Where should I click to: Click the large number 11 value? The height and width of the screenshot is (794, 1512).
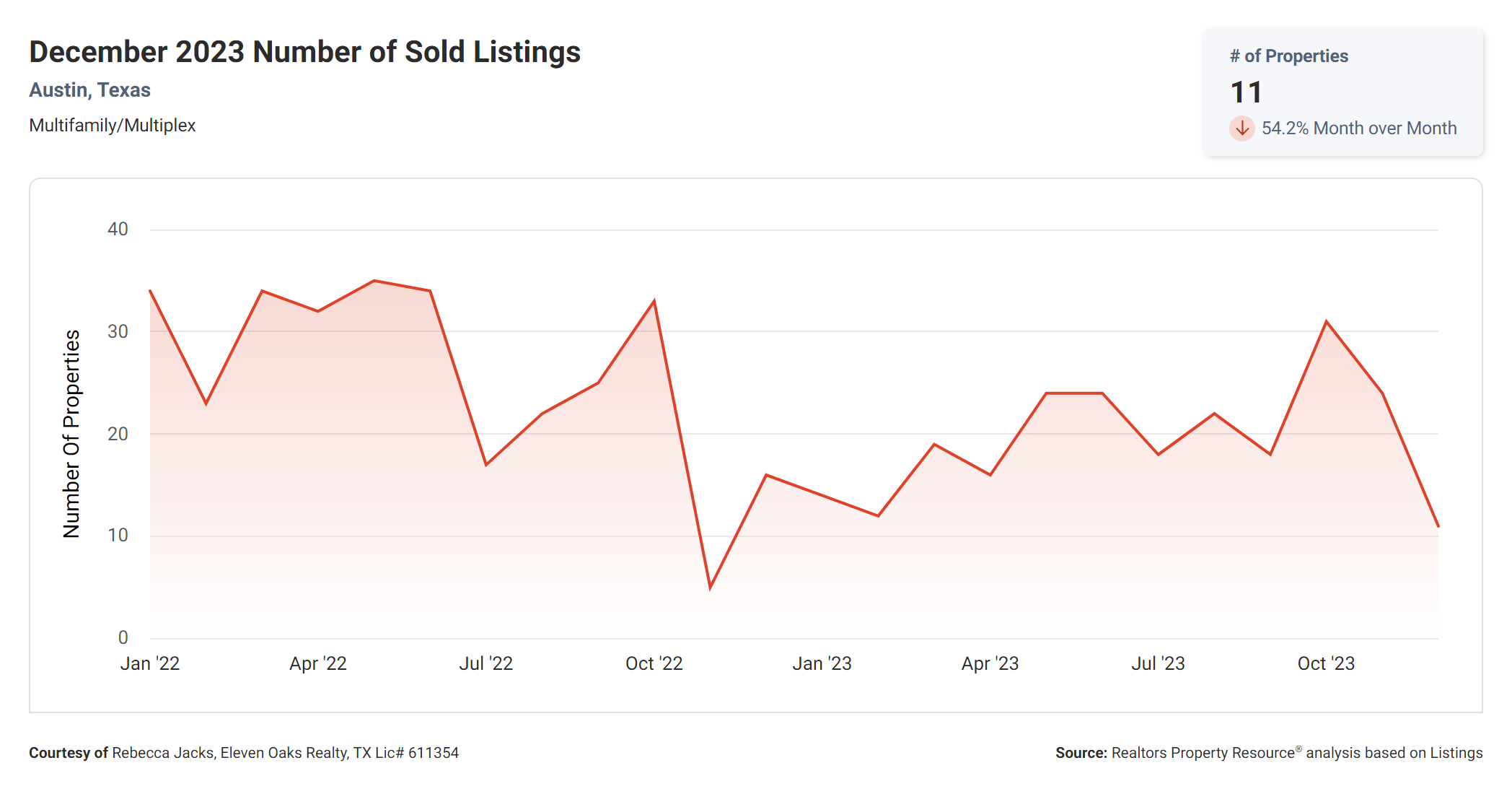pyautogui.click(x=1246, y=92)
